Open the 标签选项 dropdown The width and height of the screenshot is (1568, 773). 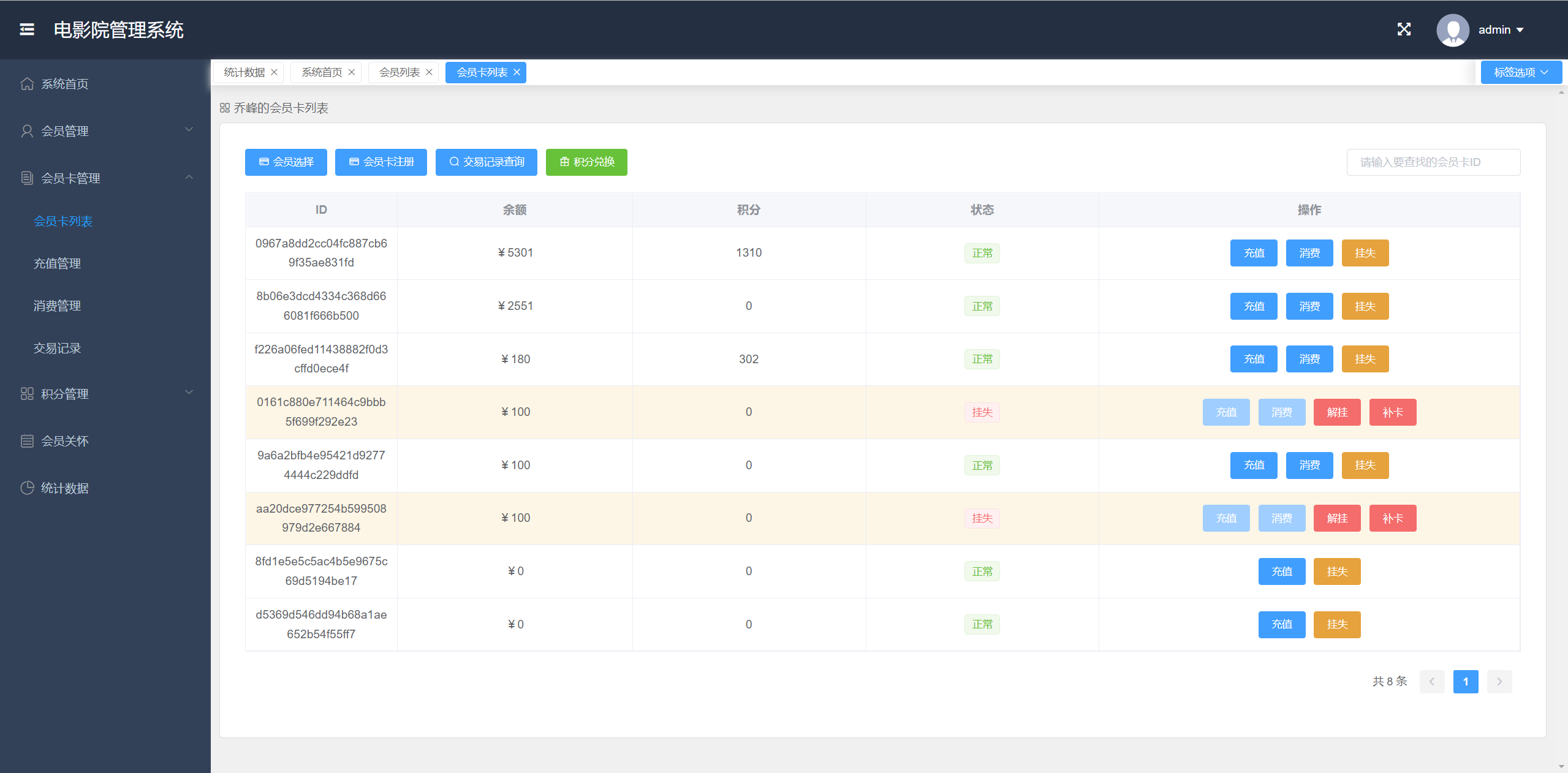click(x=1520, y=72)
